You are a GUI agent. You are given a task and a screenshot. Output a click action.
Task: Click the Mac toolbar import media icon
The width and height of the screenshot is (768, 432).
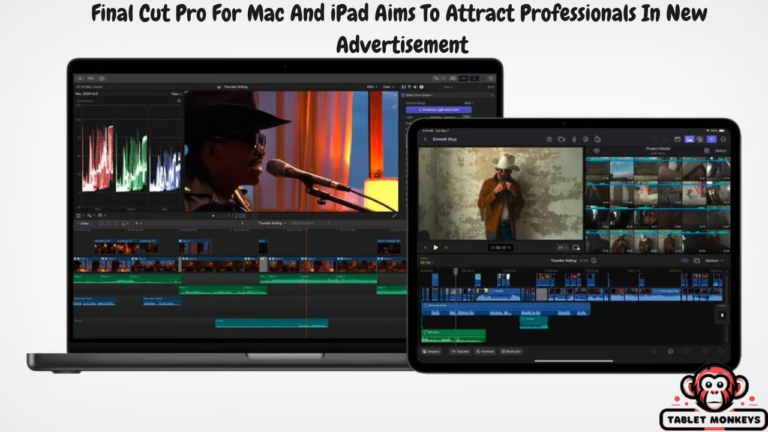coord(80,78)
